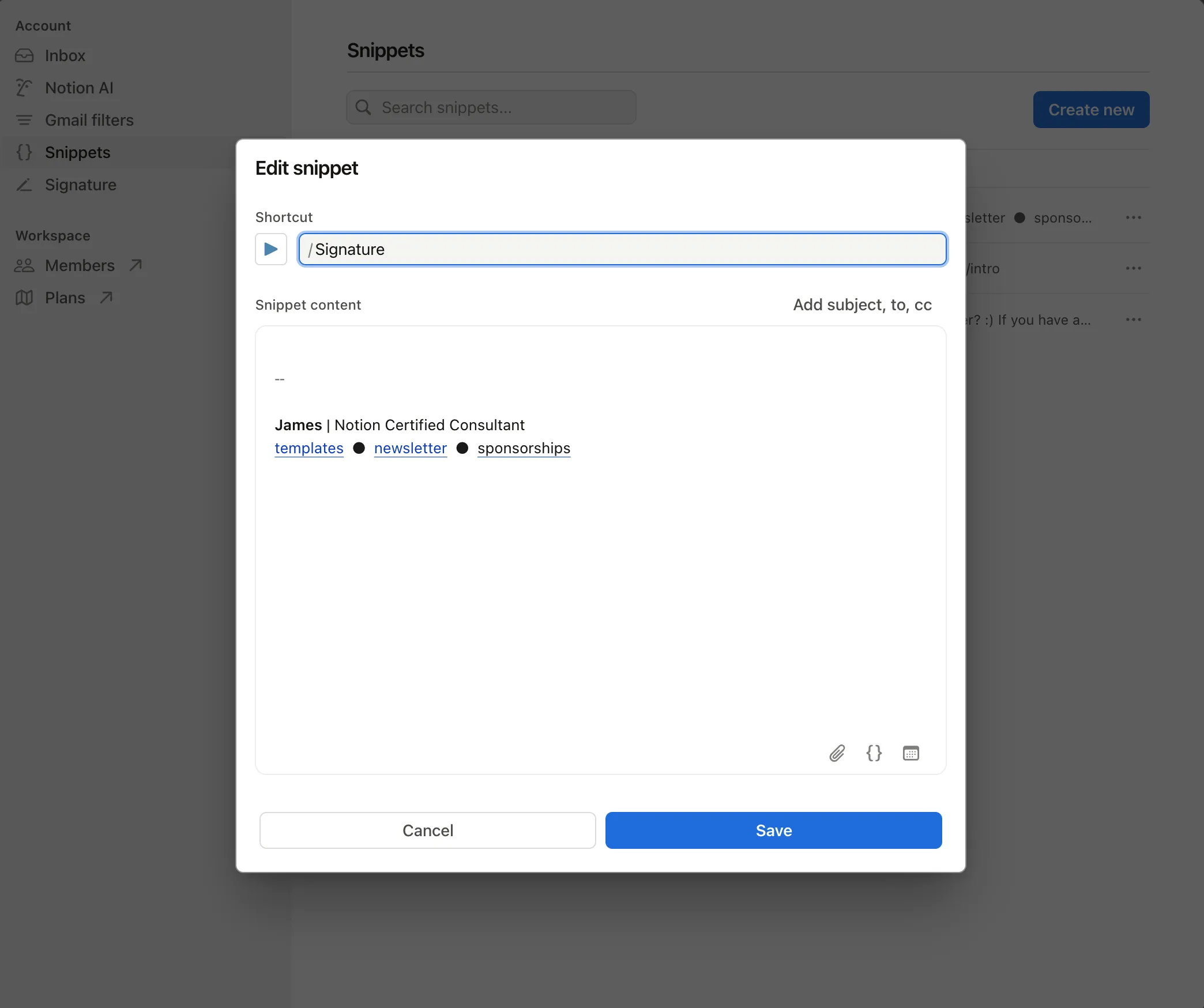This screenshot has width=1204, height=1008.
Task: Click the curly braces variable icon
Action: click(874, 753)
